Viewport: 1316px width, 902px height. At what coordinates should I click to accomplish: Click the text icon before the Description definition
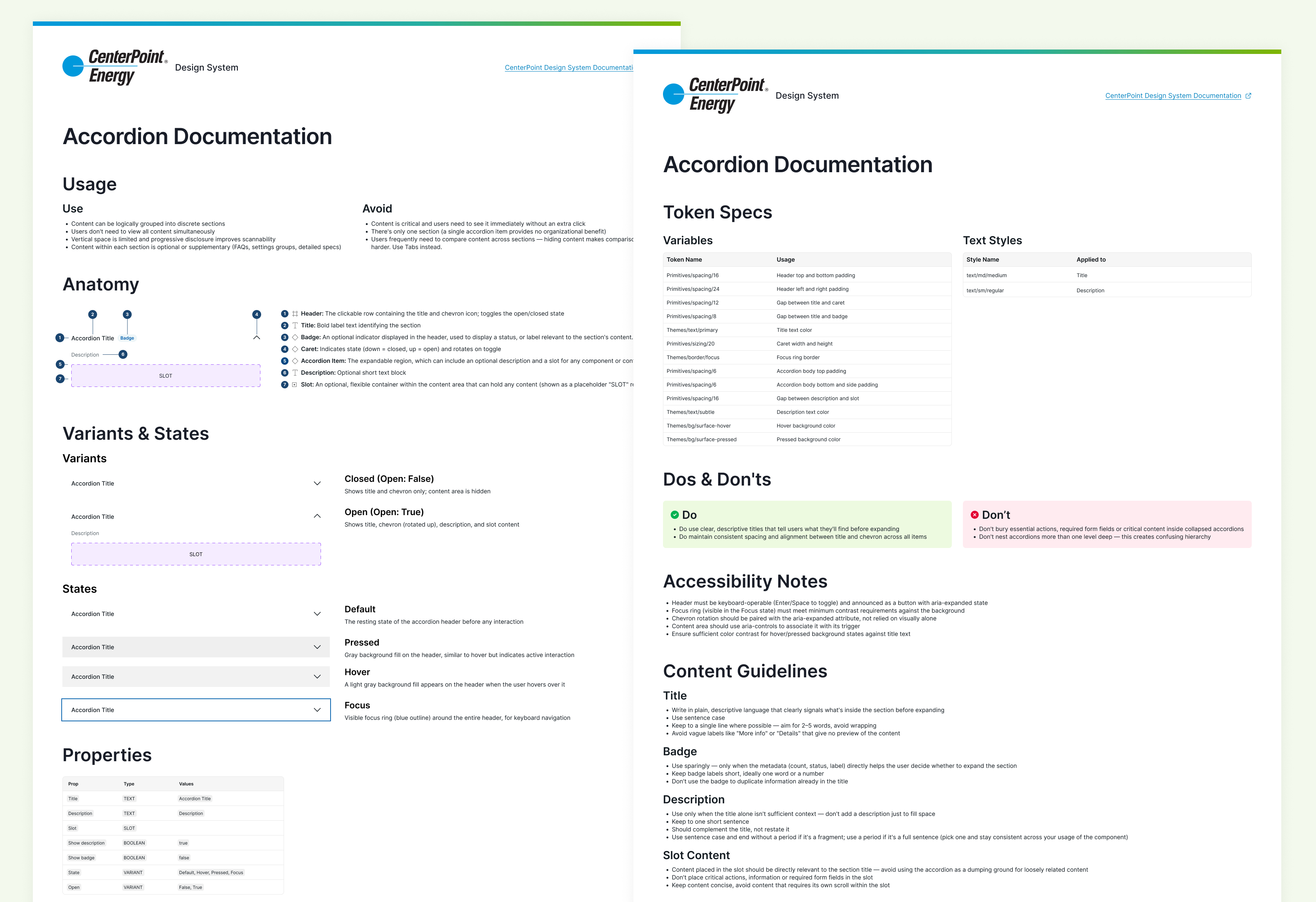(295, 373)
